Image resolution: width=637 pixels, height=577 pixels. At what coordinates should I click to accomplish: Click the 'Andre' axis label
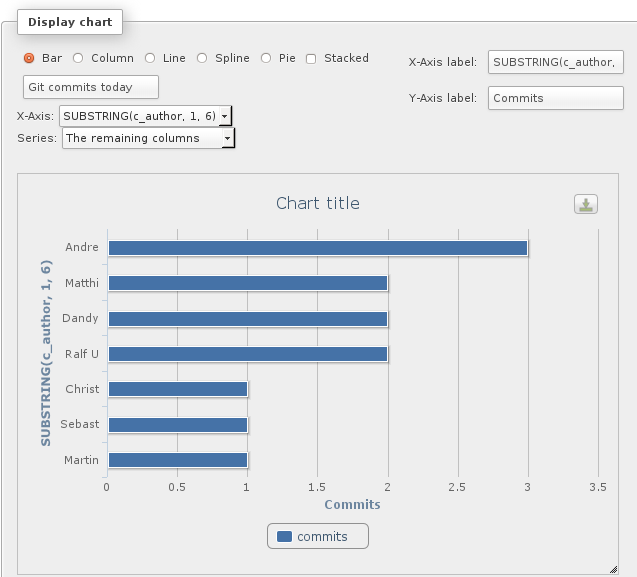(x=82, y=247)
